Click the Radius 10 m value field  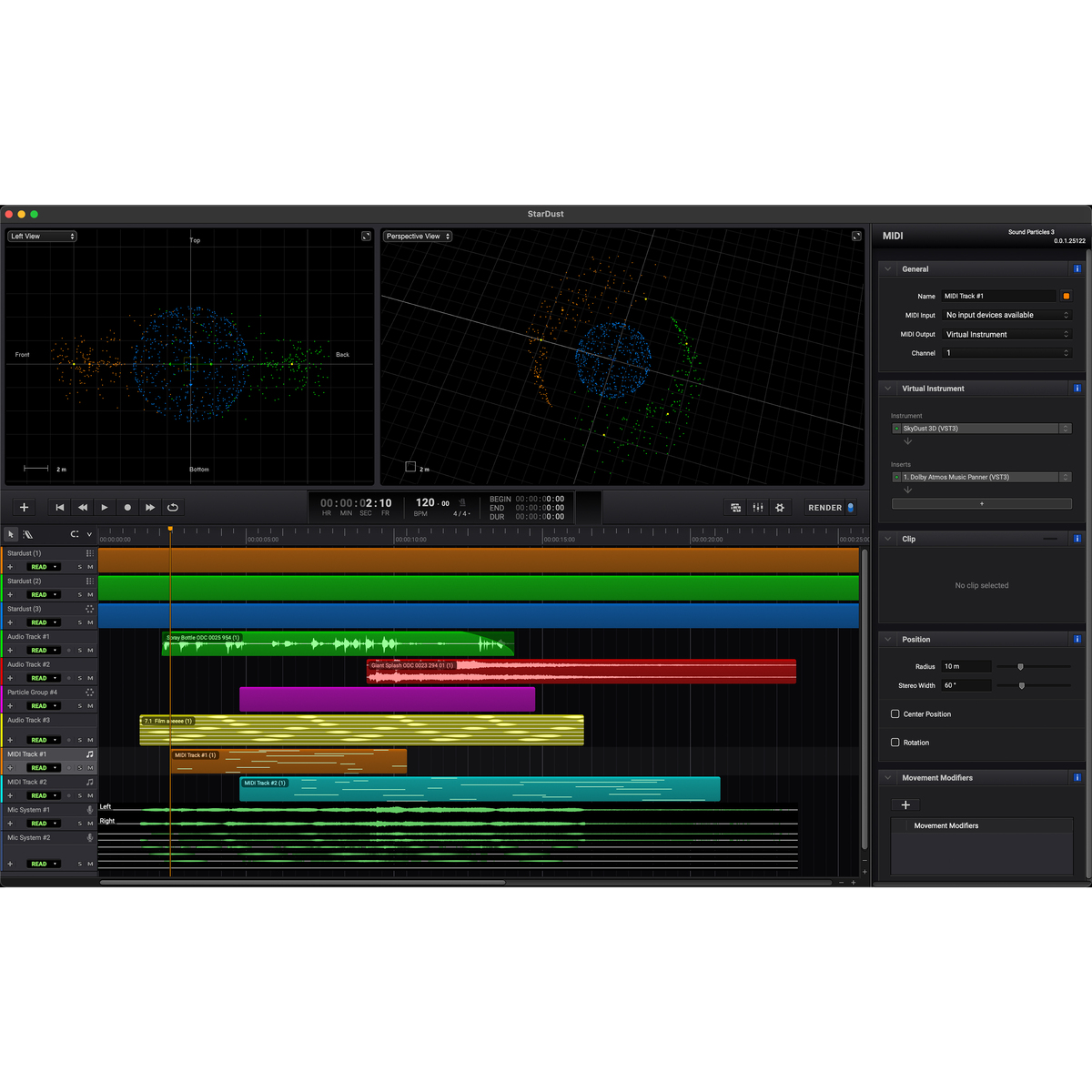click(x=966, y=666)
